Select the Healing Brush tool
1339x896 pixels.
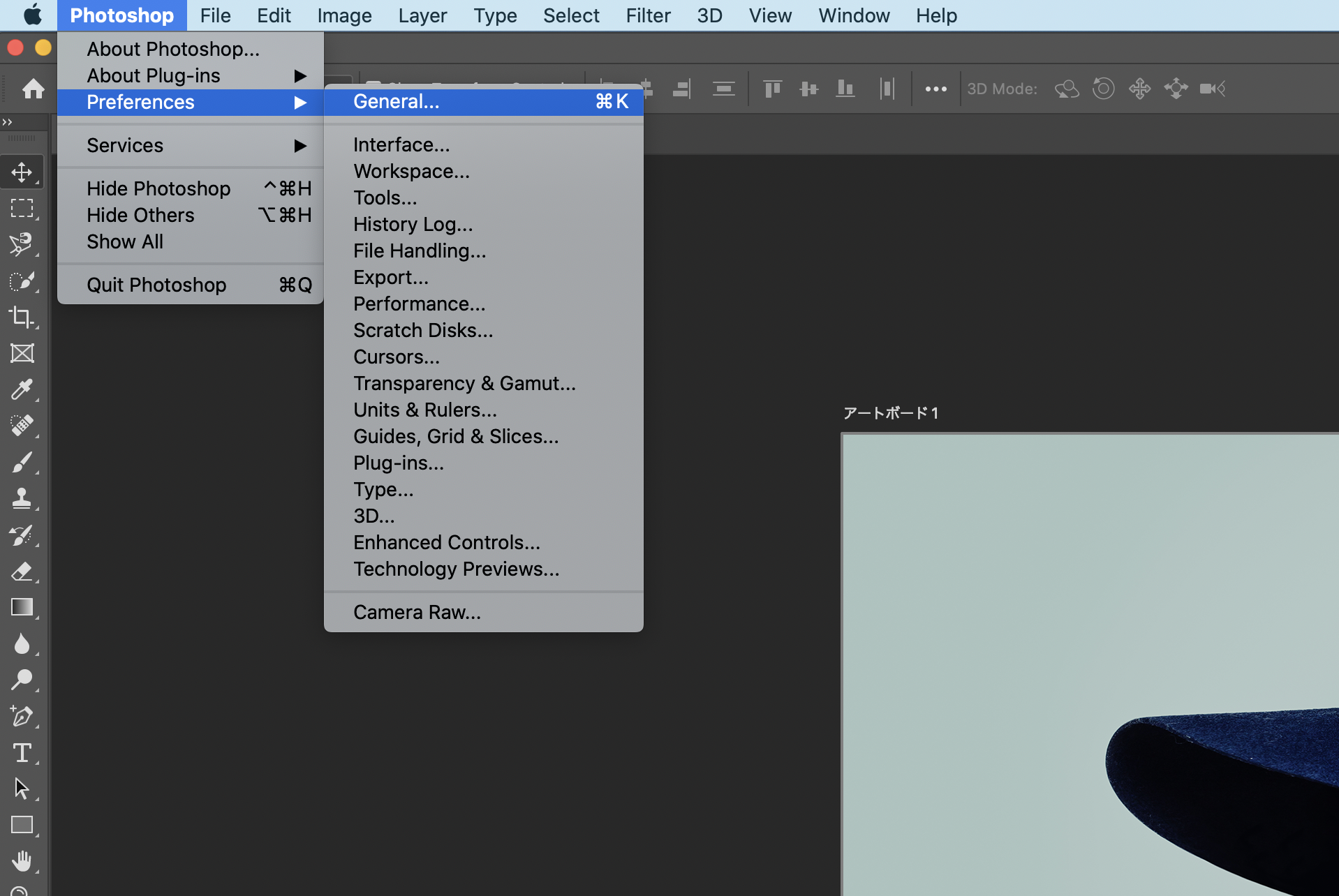(22, 426)
